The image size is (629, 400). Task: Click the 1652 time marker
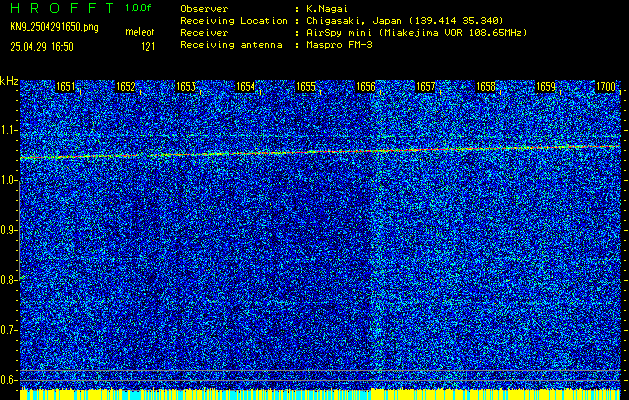[126, 87]
